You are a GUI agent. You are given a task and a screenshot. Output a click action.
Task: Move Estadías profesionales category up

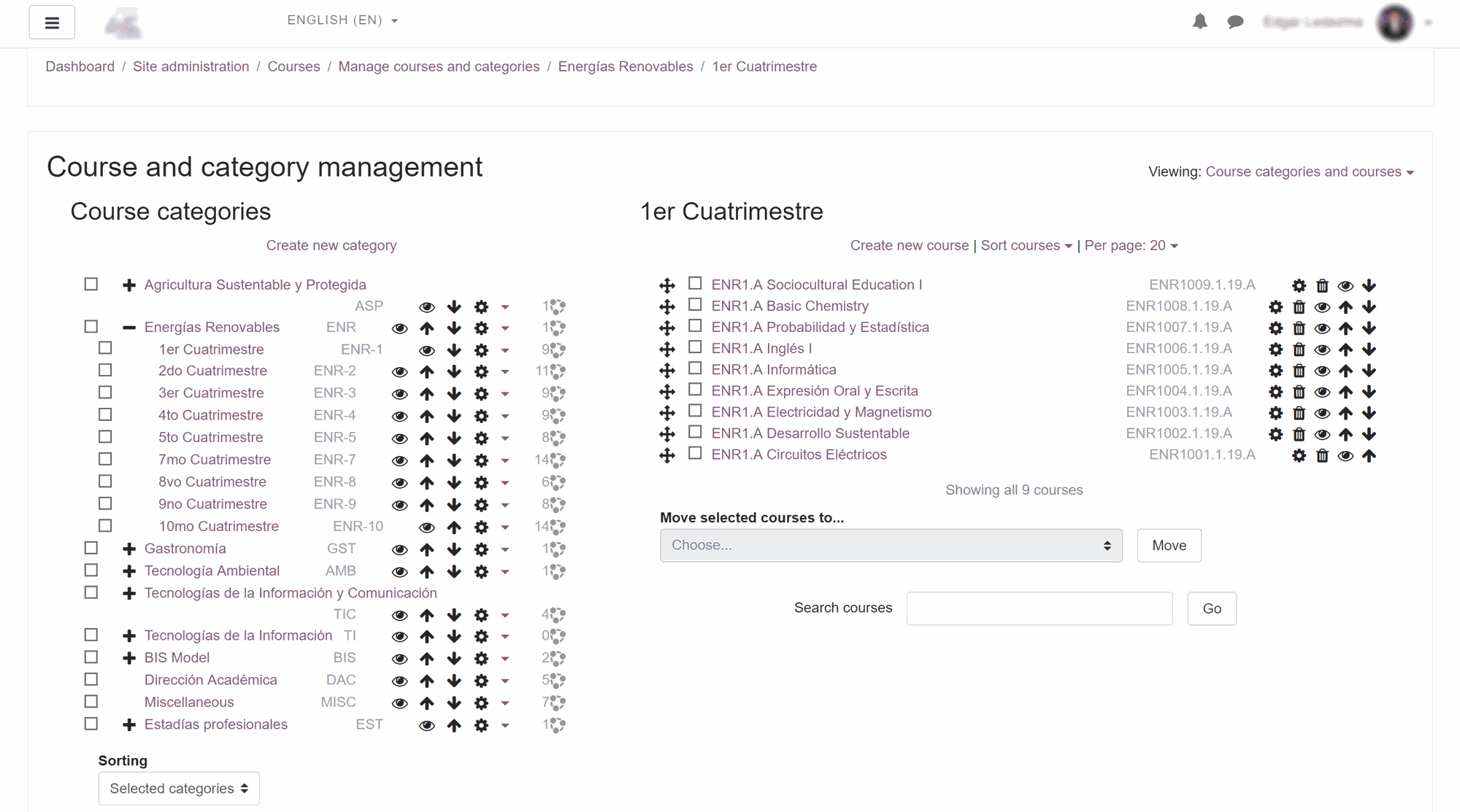click(x=454, y=725)
